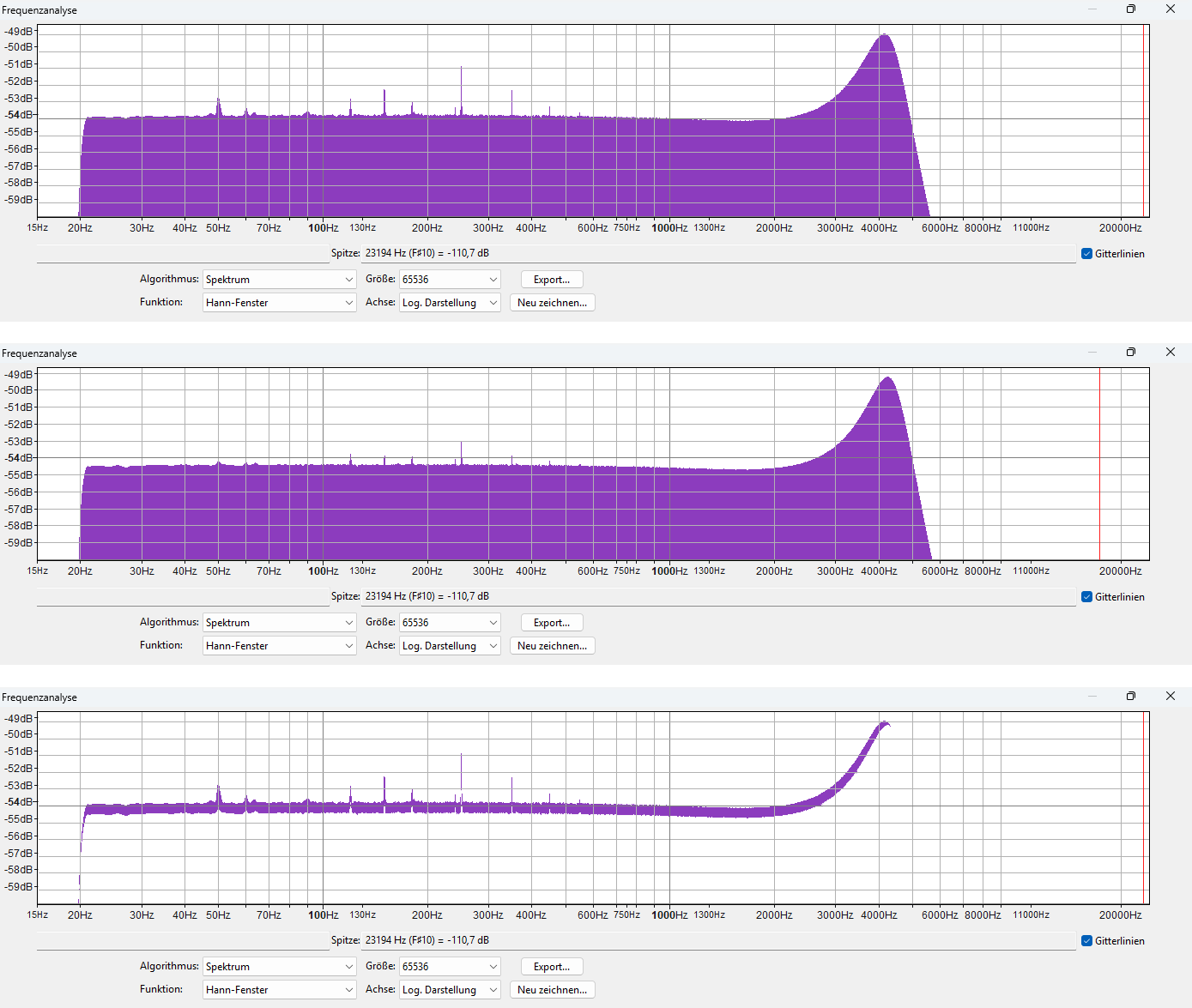Click Neu zeichnen button in top window

[x=552, y=303]
